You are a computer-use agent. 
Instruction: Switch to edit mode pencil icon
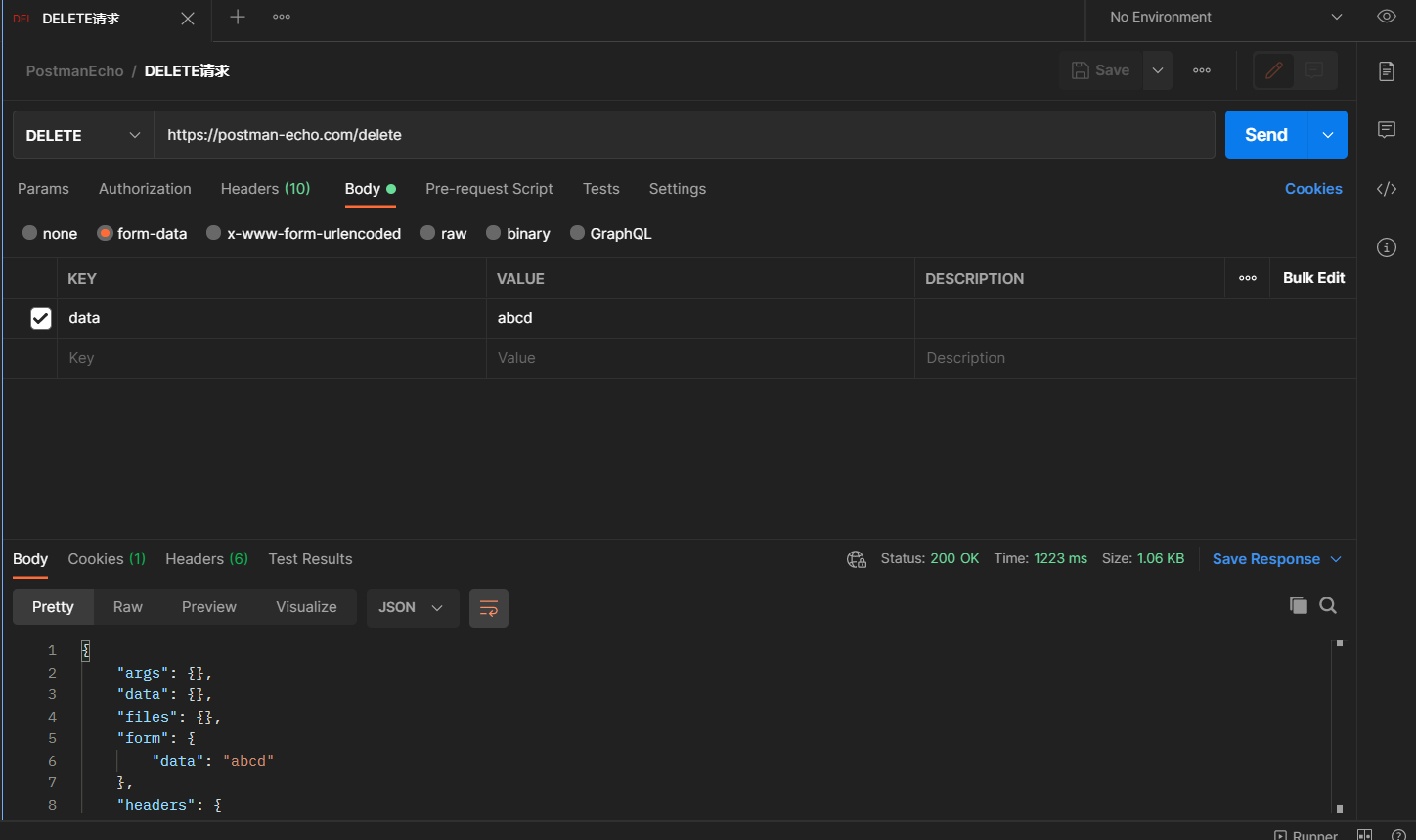(1274, 70)
